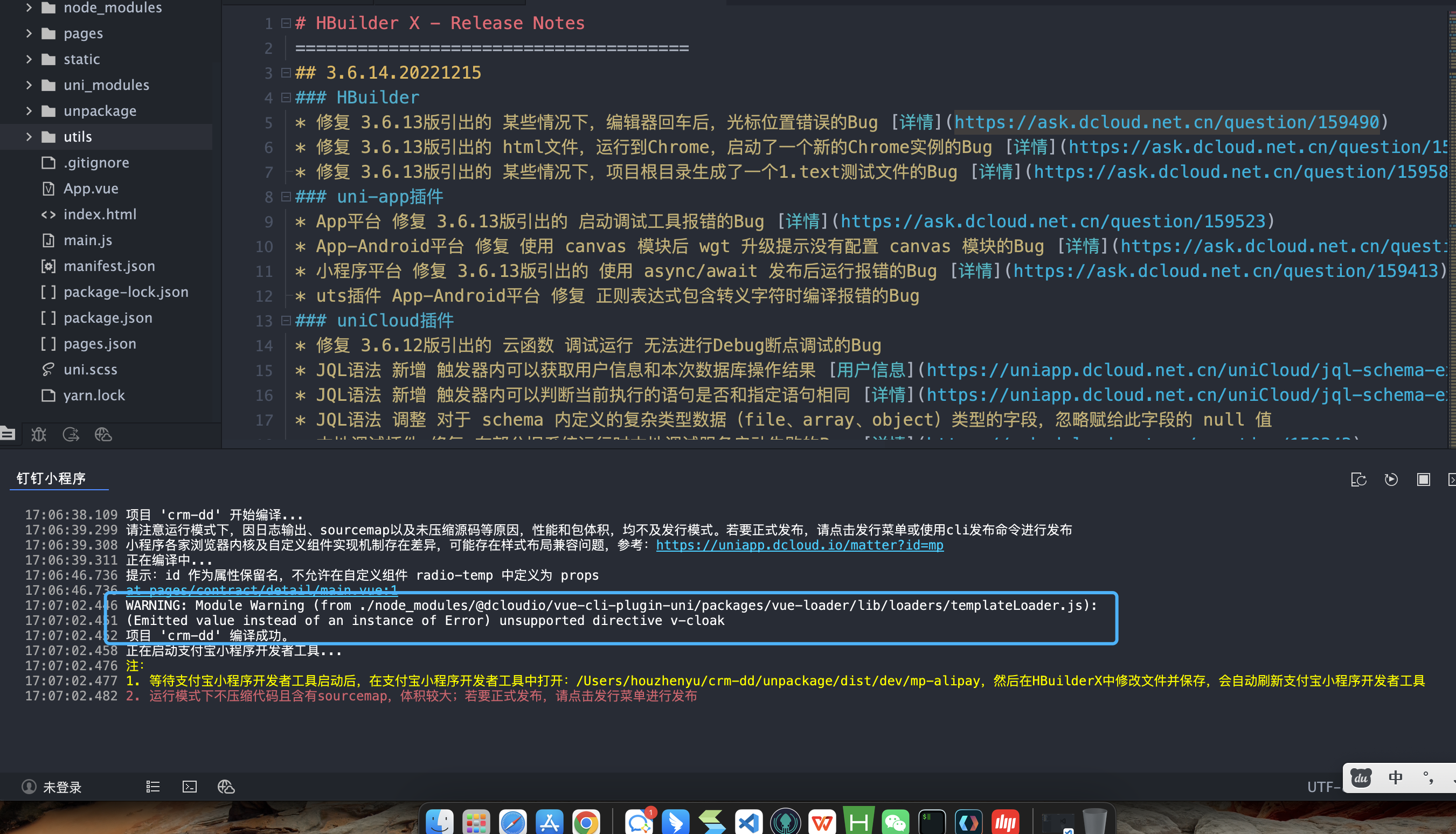Open the terminal app in the dock

[932, 823]
